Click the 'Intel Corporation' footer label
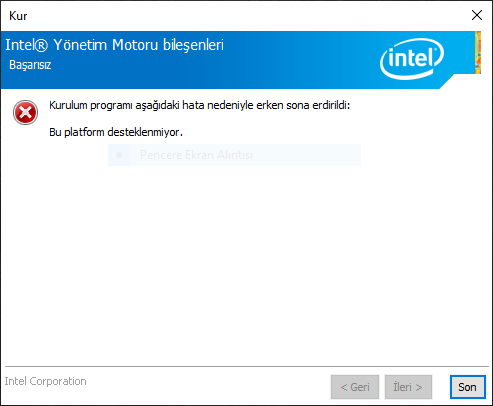Viewport: 493px width, 406px height. point(45,381)
